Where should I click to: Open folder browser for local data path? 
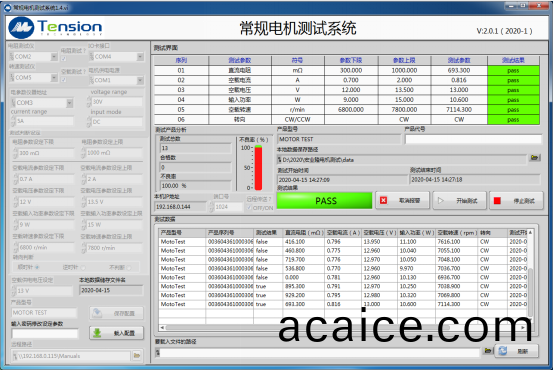[535, 157]
